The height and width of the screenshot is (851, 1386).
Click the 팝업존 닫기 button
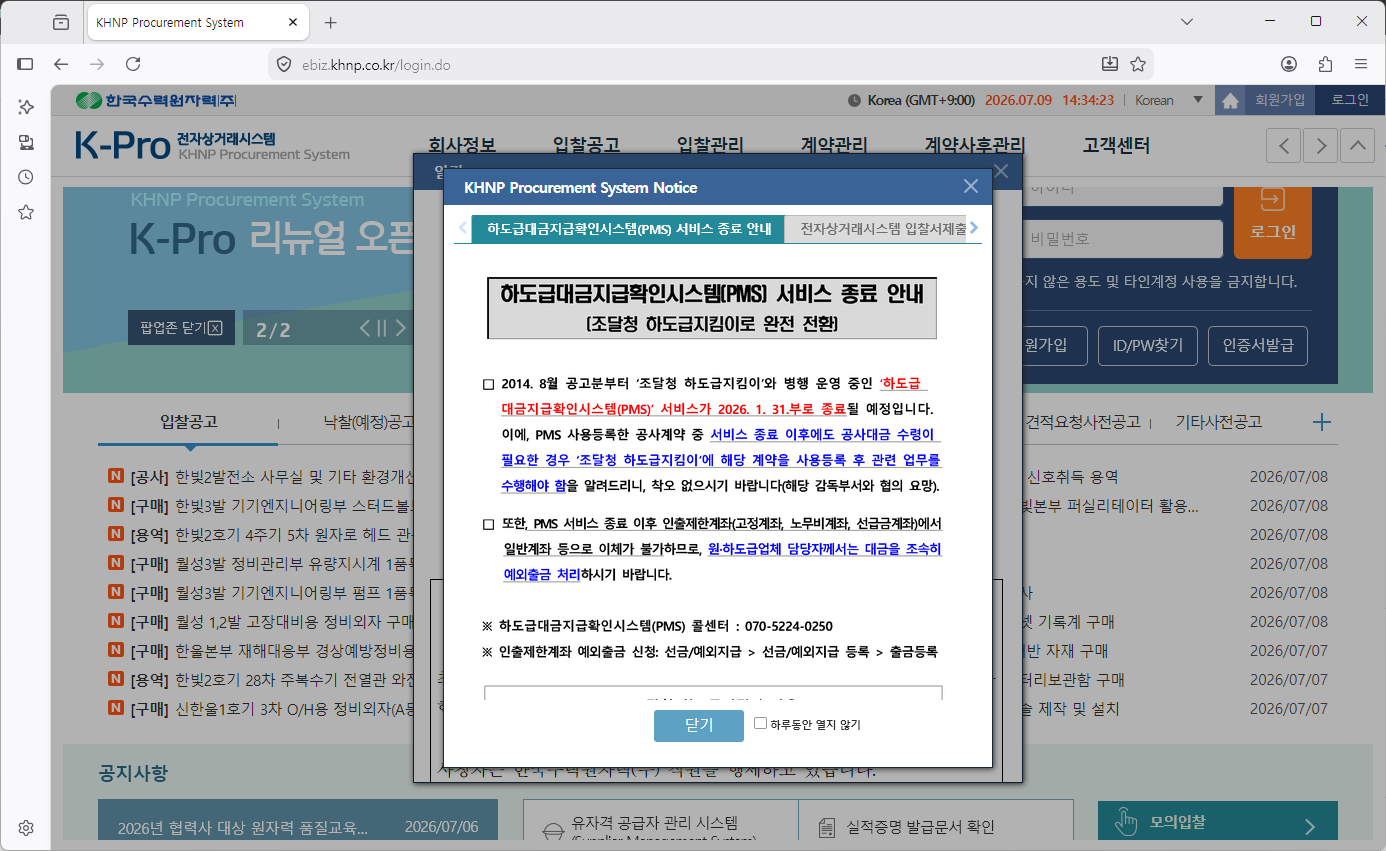(x=182, y=327)
